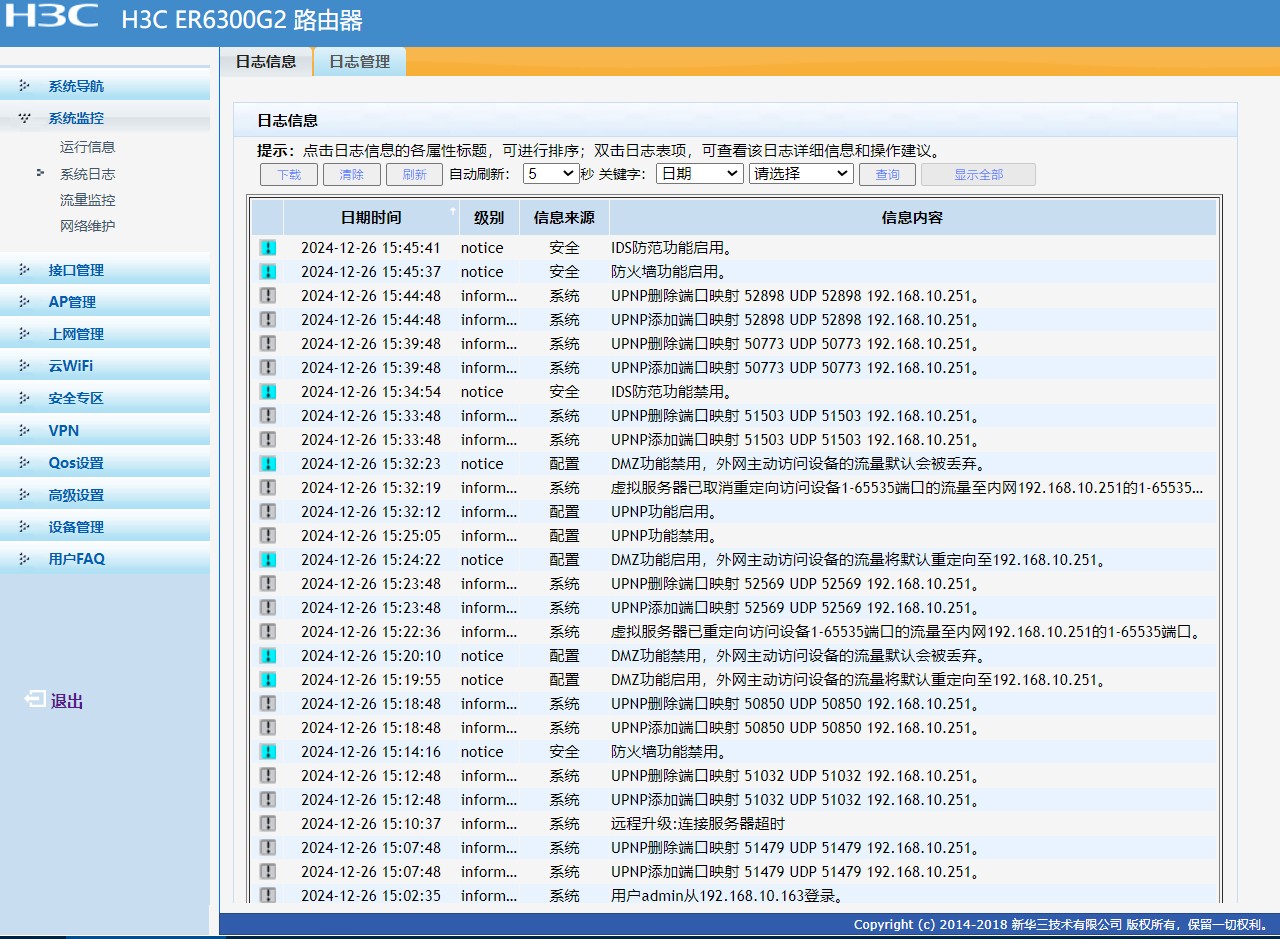The width and height of the screenshot is (1280, 939).
Task: Open 网络维护 in the sidebar
Action: coord(88,226)
